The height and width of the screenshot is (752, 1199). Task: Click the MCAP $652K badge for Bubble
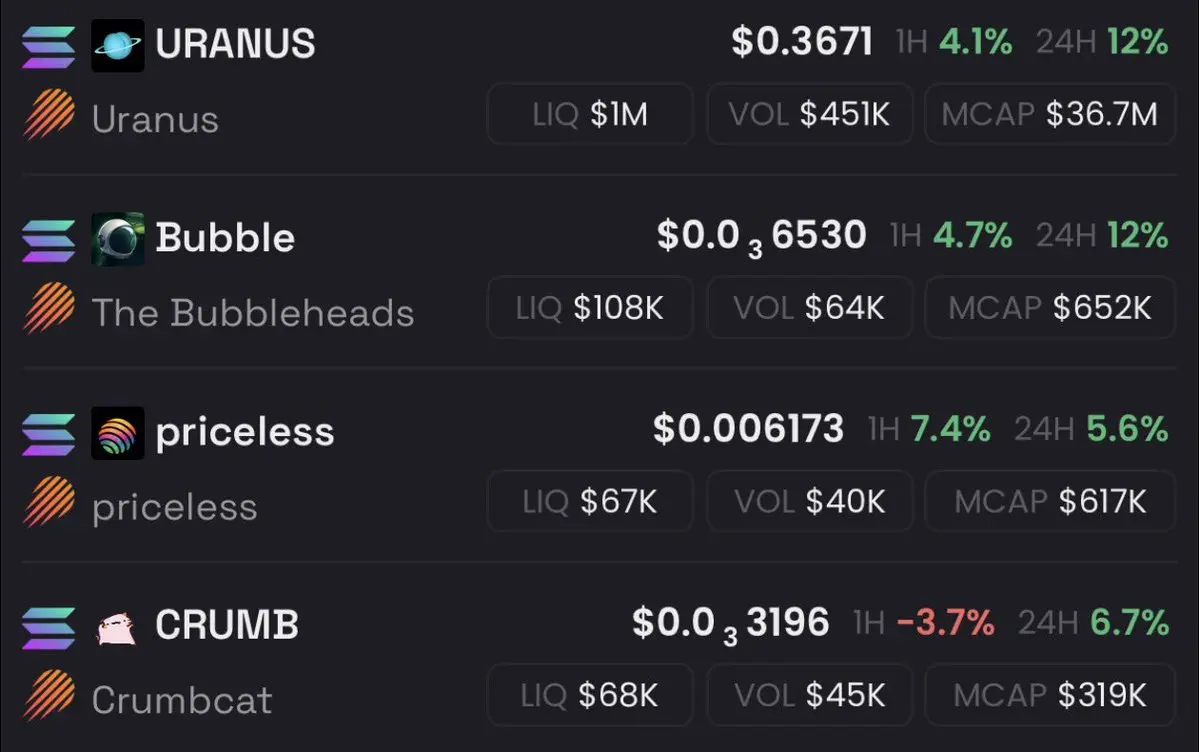tap(1050, 308)
